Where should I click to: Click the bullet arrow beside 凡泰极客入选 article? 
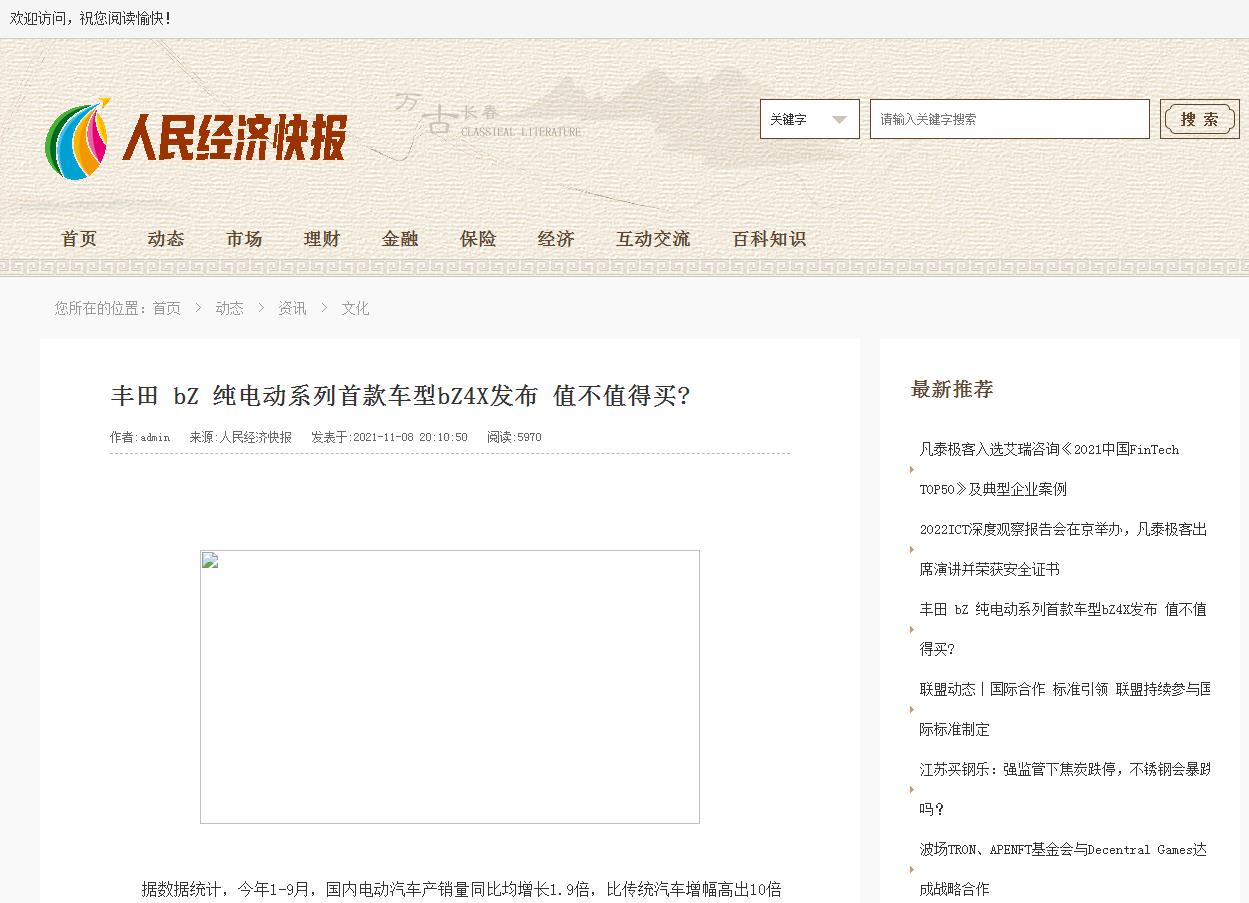[912, 469]
